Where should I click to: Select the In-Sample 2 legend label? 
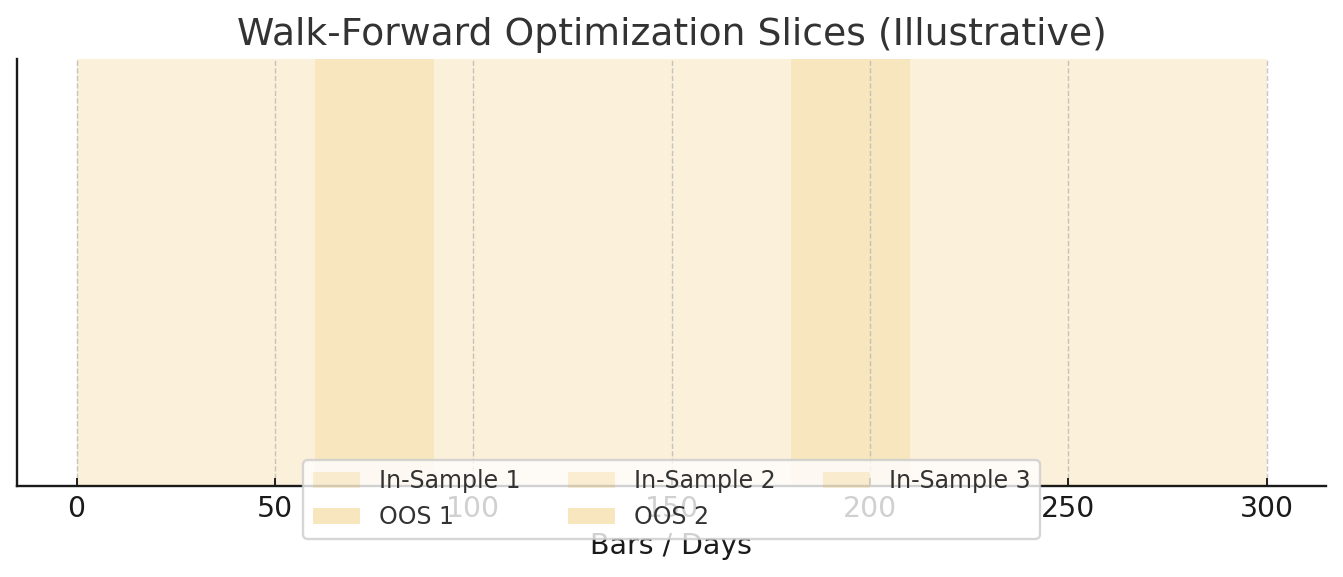click(704, 480)
